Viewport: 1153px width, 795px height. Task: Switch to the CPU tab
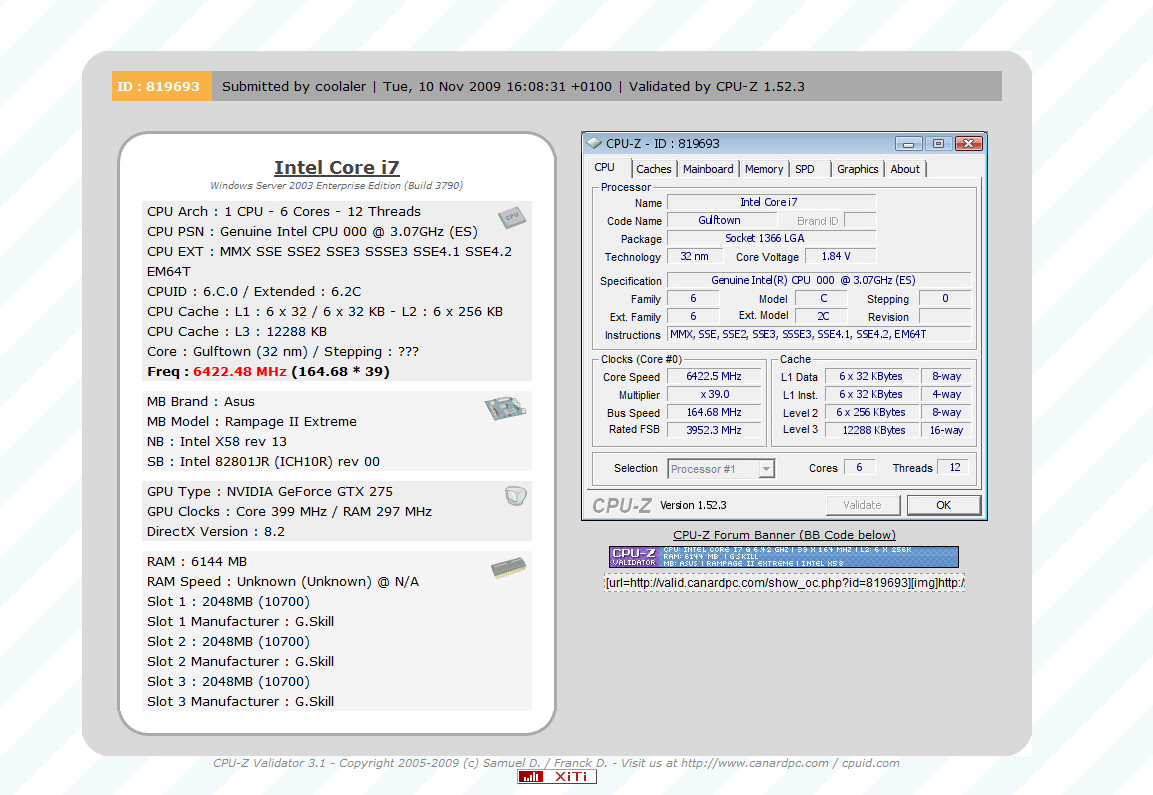[604, 168]
